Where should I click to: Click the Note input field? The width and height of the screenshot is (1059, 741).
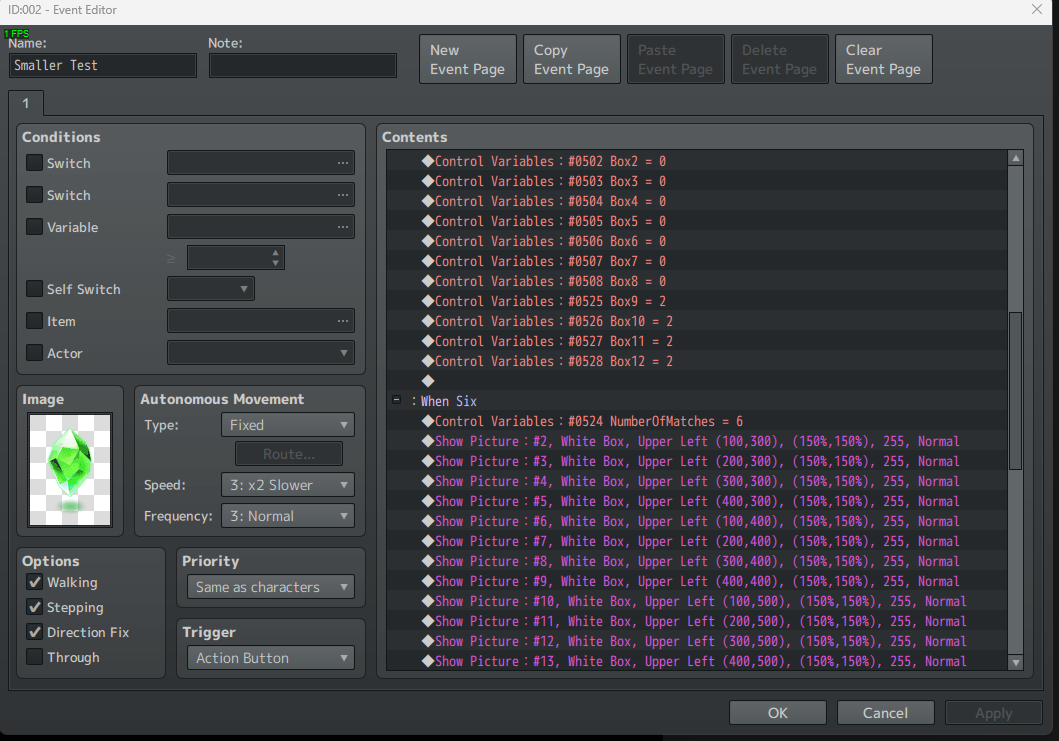click(303, 66)
